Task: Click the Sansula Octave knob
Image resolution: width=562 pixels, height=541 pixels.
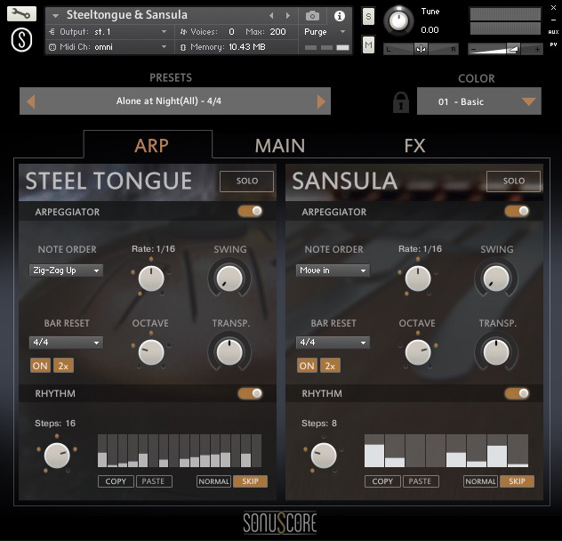Action: [x=418, y=352]
